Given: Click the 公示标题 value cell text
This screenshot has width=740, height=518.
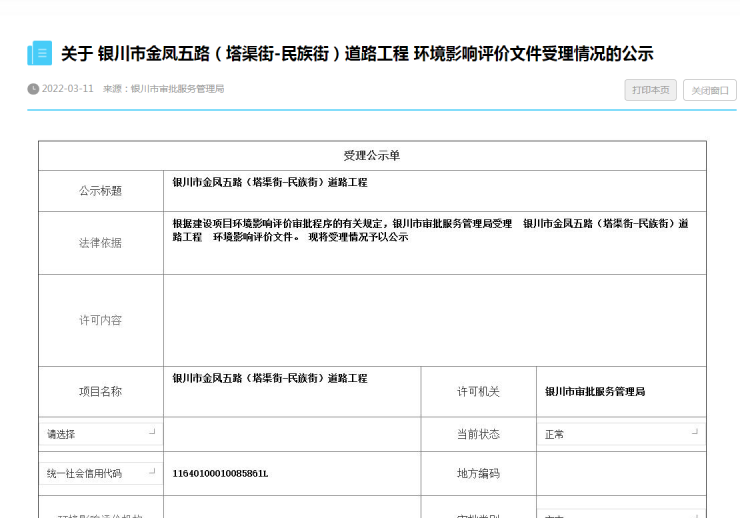Looking at the screenshot, I should [x=270, y=183].
